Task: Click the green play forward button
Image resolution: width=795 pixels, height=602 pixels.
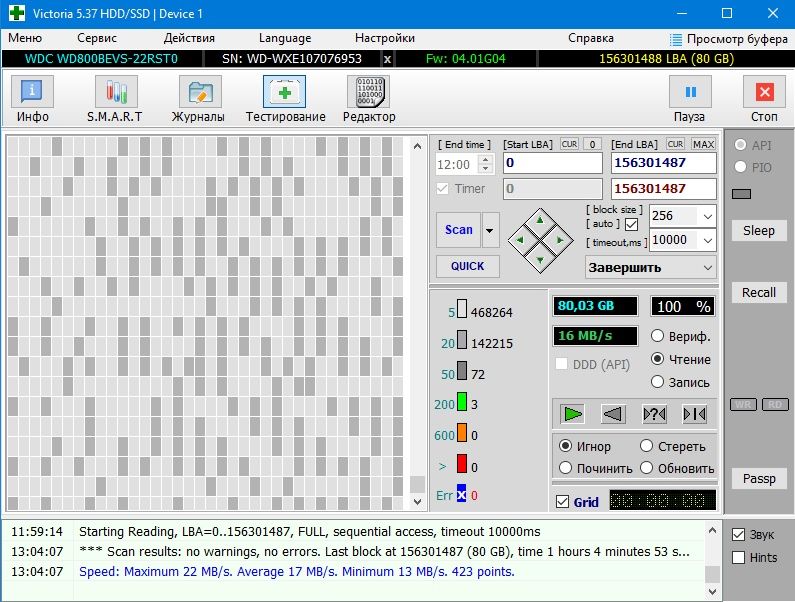Action: click(572, 414)
